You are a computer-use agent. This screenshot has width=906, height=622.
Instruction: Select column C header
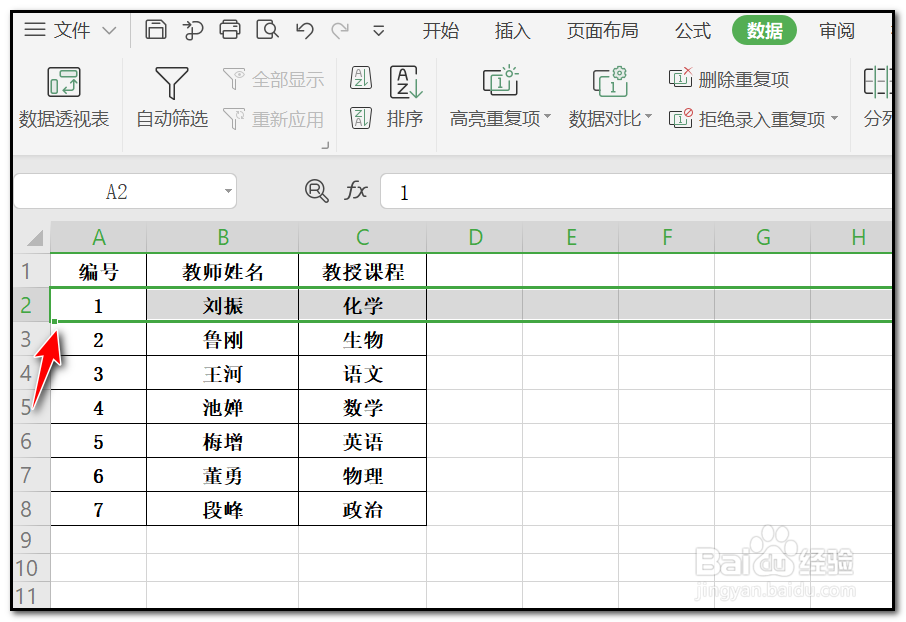[x=362, y=237]
